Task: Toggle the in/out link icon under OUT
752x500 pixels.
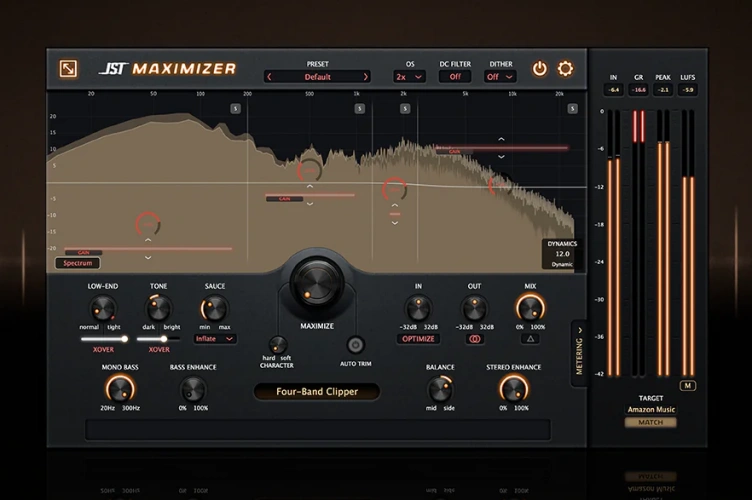Action: click(x=474, y=339)
